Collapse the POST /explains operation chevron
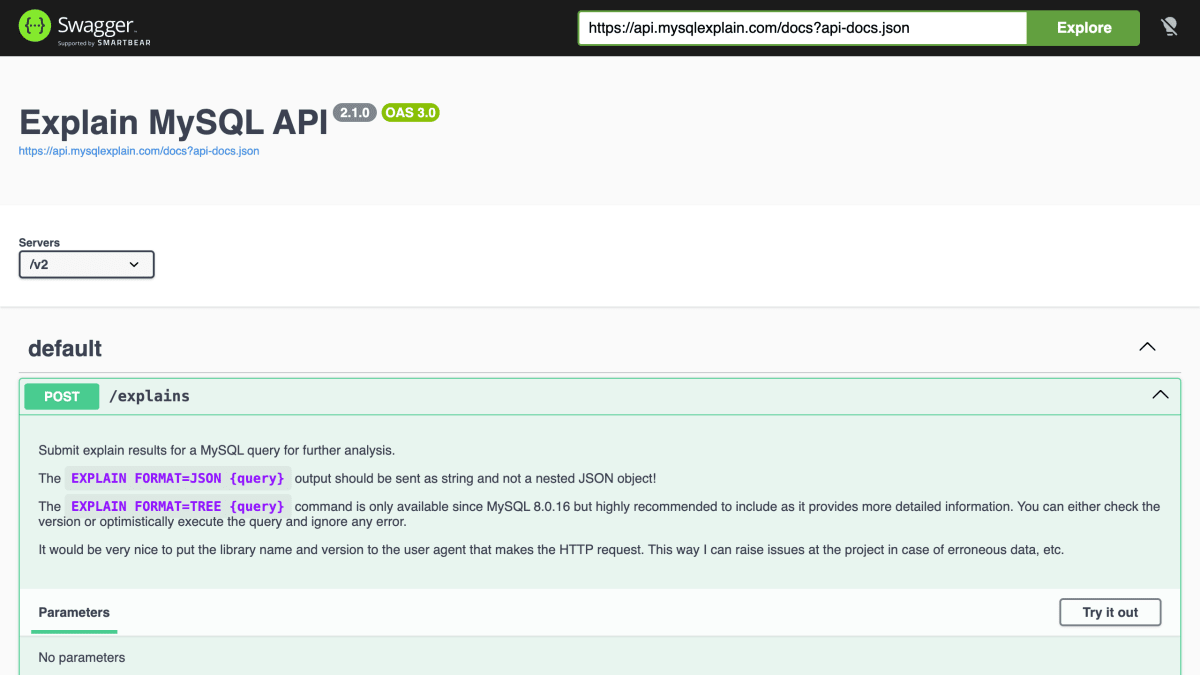The width and height of the screenshot is (1200, 675). point(1160,395)
